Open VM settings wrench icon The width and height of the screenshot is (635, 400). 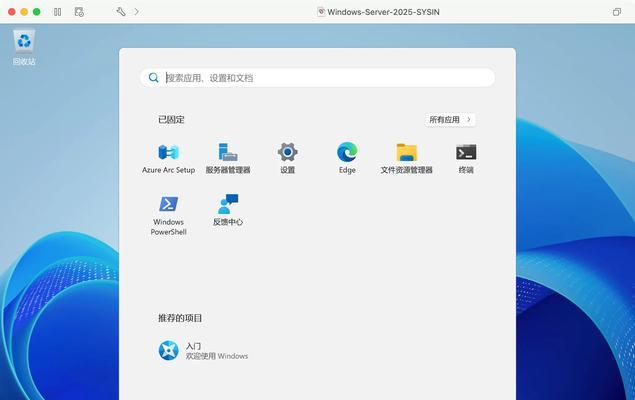121,12
